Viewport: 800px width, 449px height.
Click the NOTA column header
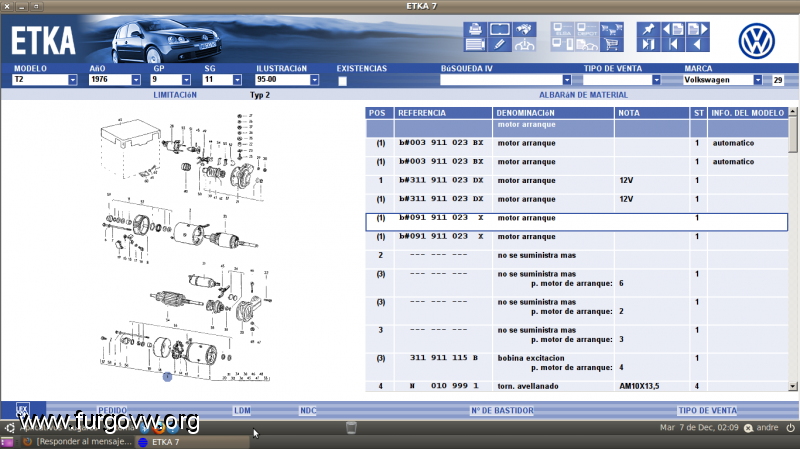[x=652, y=113]
